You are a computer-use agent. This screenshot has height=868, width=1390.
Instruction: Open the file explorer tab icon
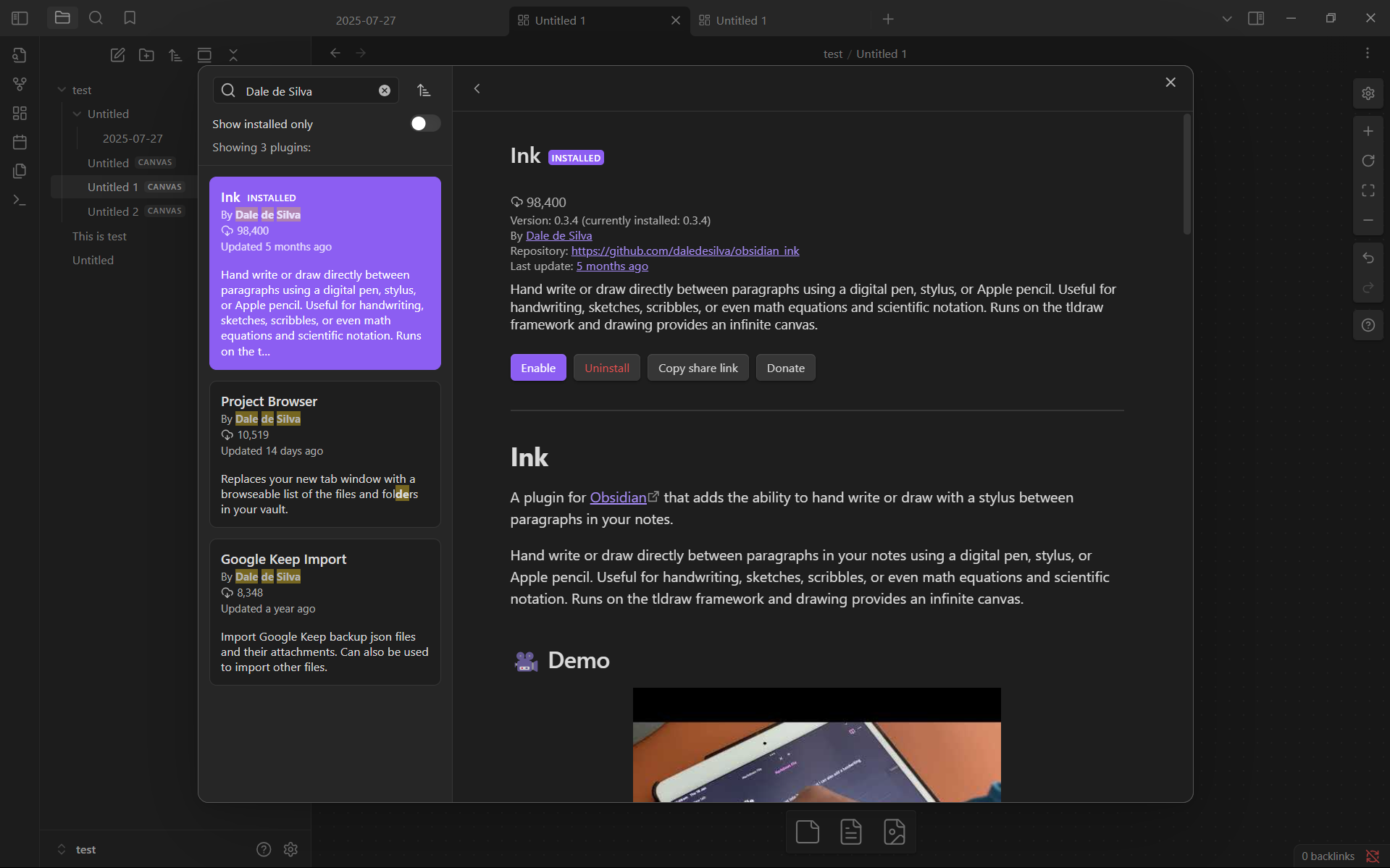click(62, 18)
